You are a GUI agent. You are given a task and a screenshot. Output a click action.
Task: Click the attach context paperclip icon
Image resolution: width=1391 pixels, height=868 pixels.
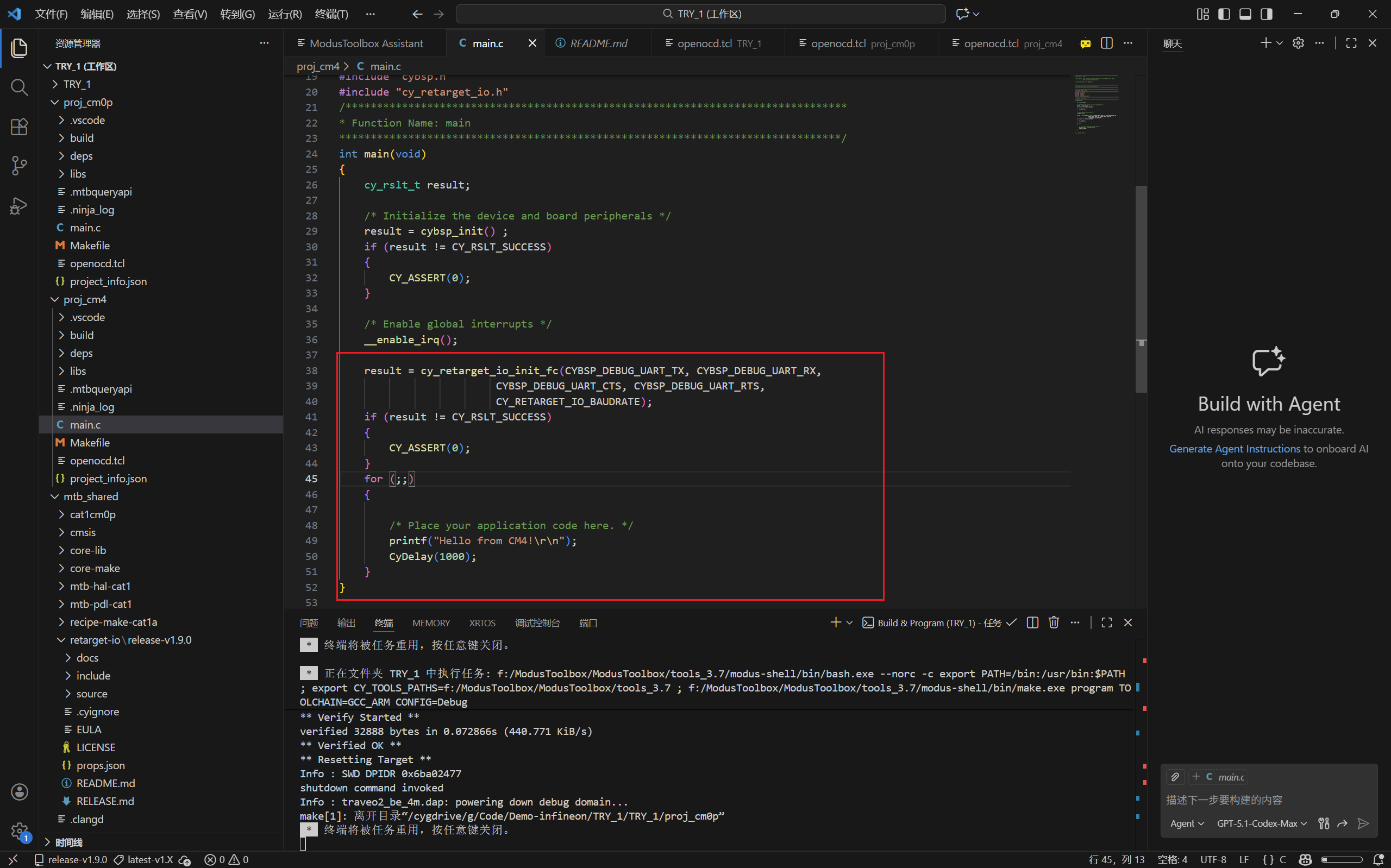coord(1175,777)
